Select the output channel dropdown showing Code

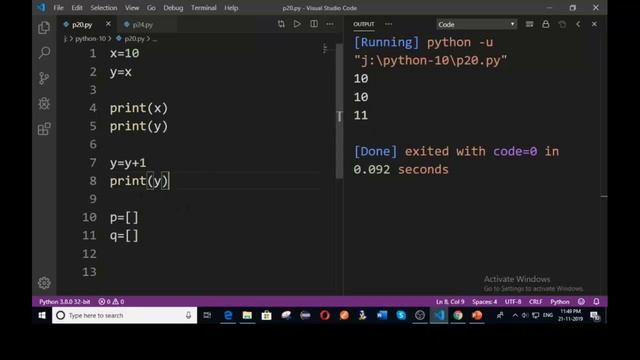click(x=476, y=24)
